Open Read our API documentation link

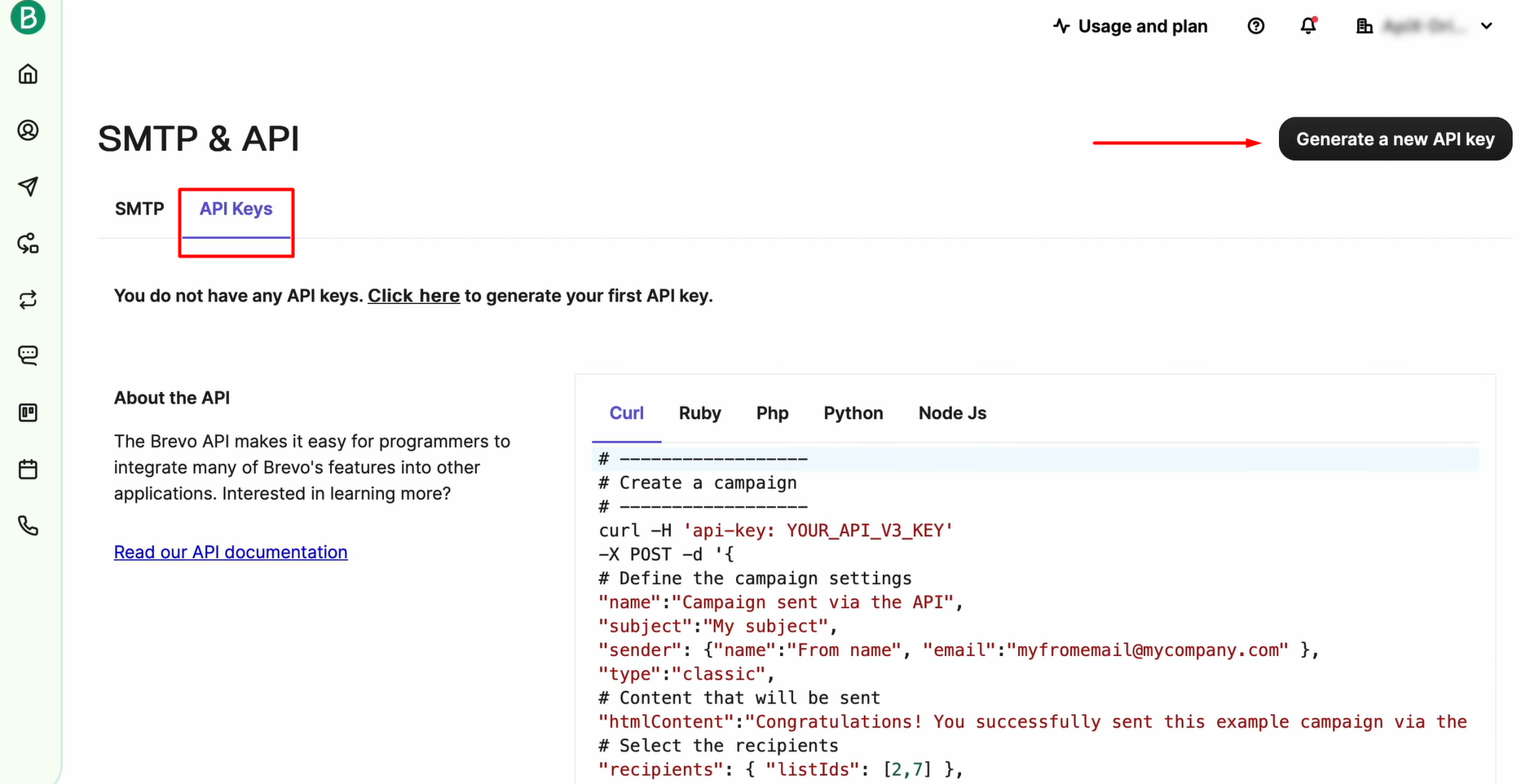pos(231,553)
